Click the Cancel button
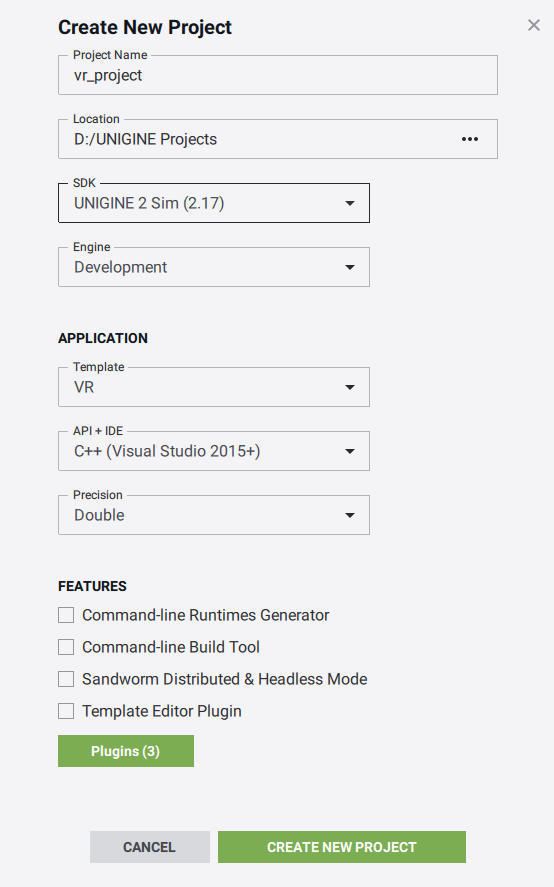Screen dimensions: 554x887 tap(149, 847)
